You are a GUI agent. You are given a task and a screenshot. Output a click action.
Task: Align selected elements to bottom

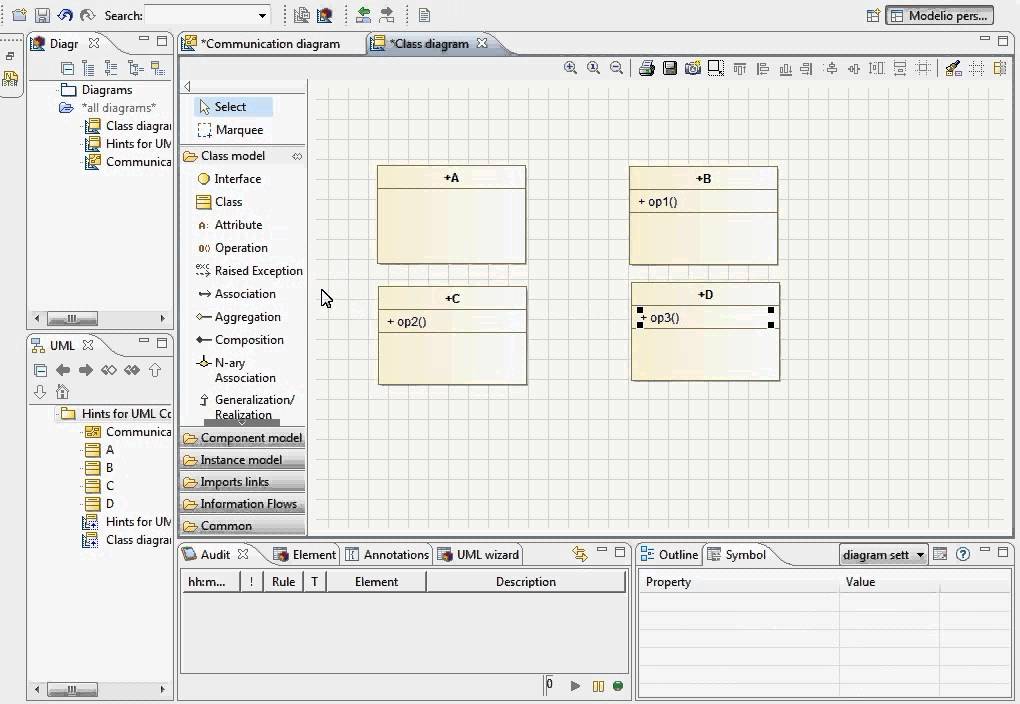[785, 68]
